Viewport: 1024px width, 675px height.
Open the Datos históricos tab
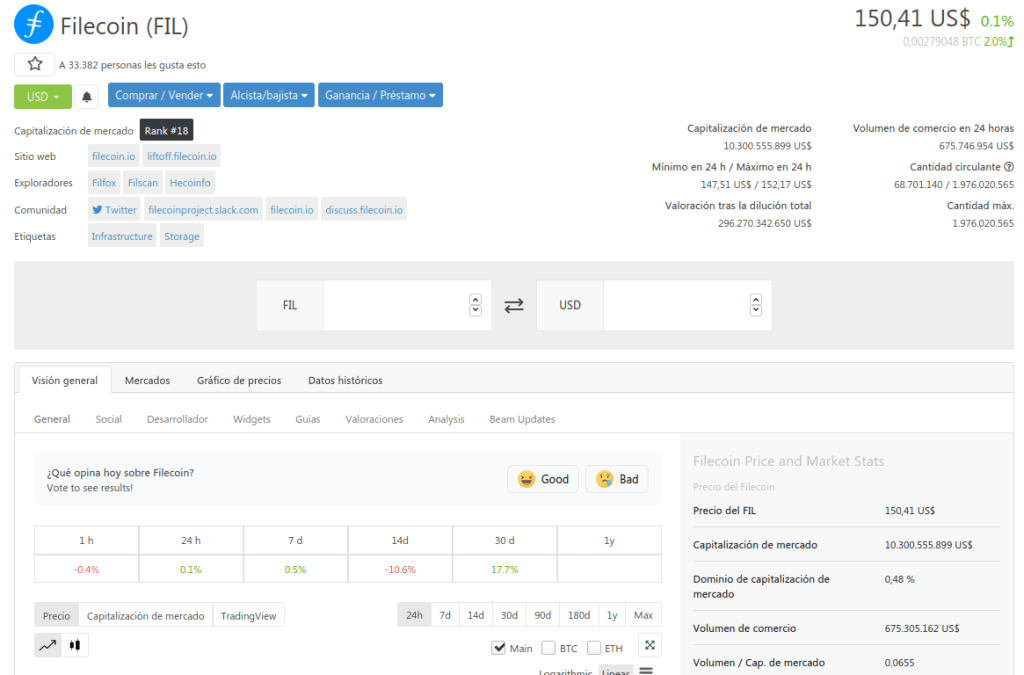345,380
